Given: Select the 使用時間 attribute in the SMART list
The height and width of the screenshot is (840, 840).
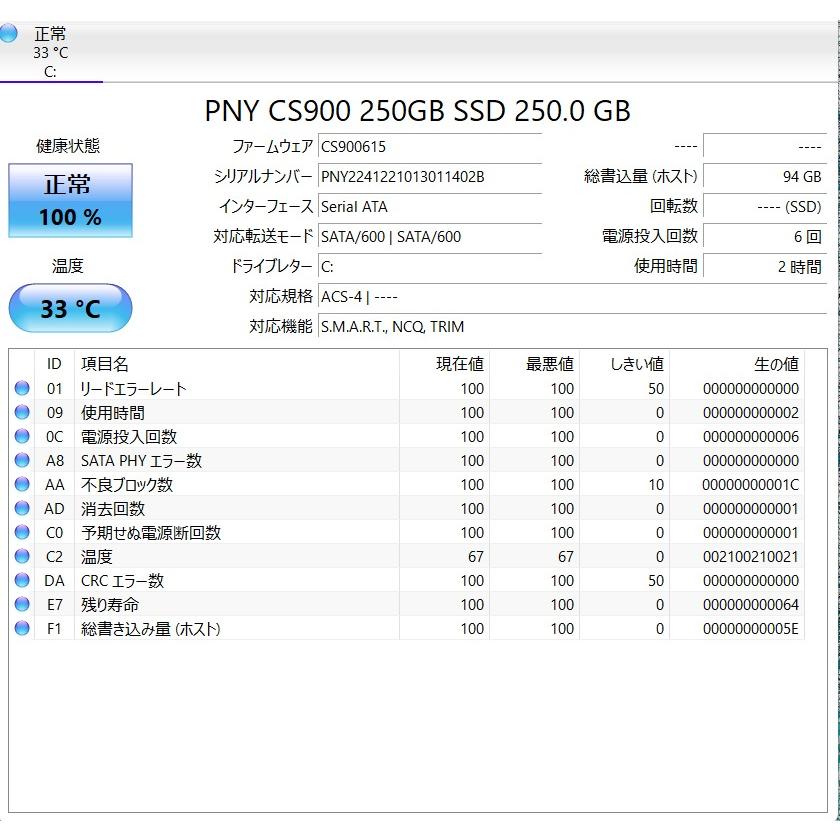Looking at the screenshot, I should click(x=407, y=412).
